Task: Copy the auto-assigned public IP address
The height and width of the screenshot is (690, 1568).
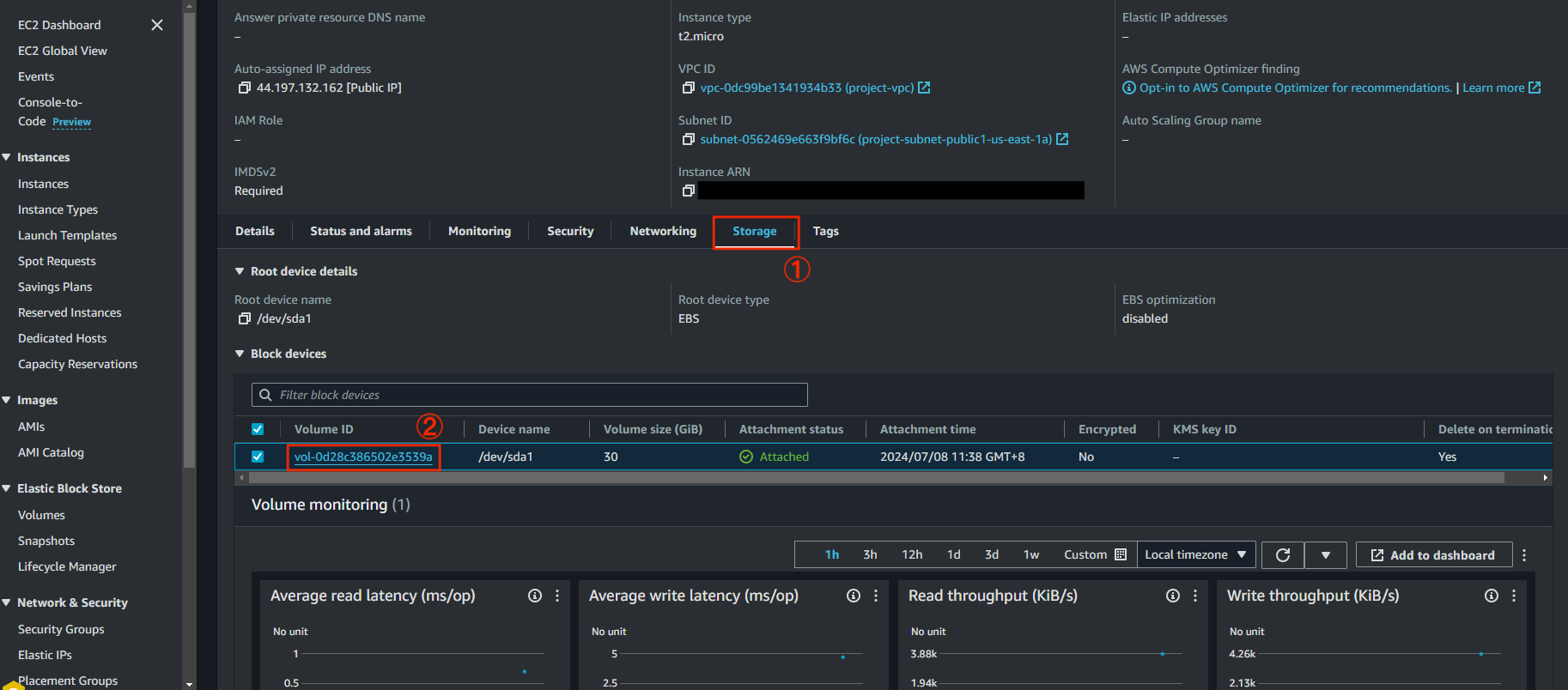Action: coord(245,88)
